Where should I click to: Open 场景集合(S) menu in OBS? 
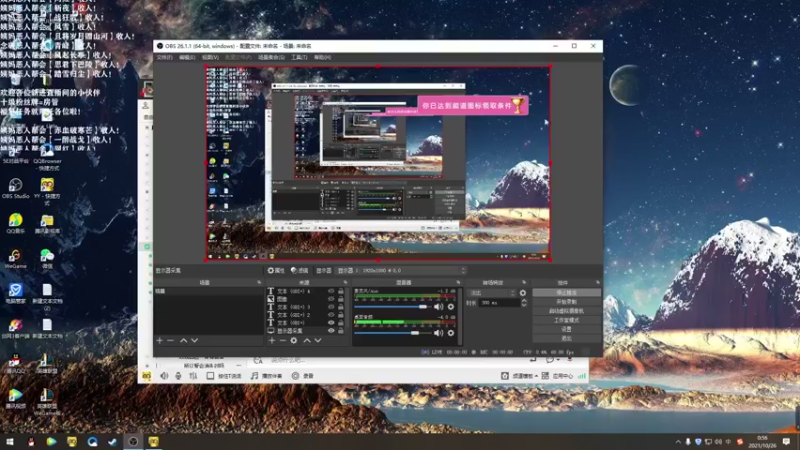tap(271, 58)
